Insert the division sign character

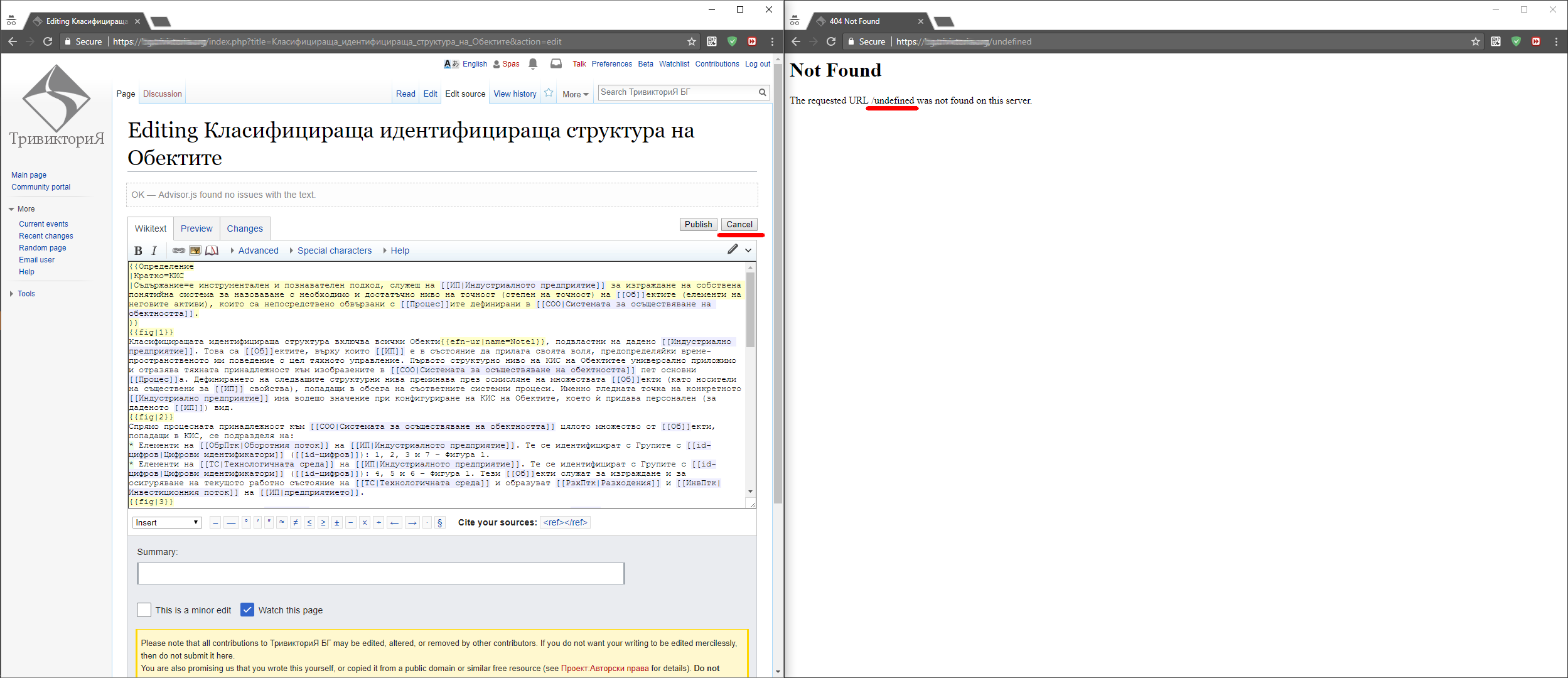[x=379, y=522]
